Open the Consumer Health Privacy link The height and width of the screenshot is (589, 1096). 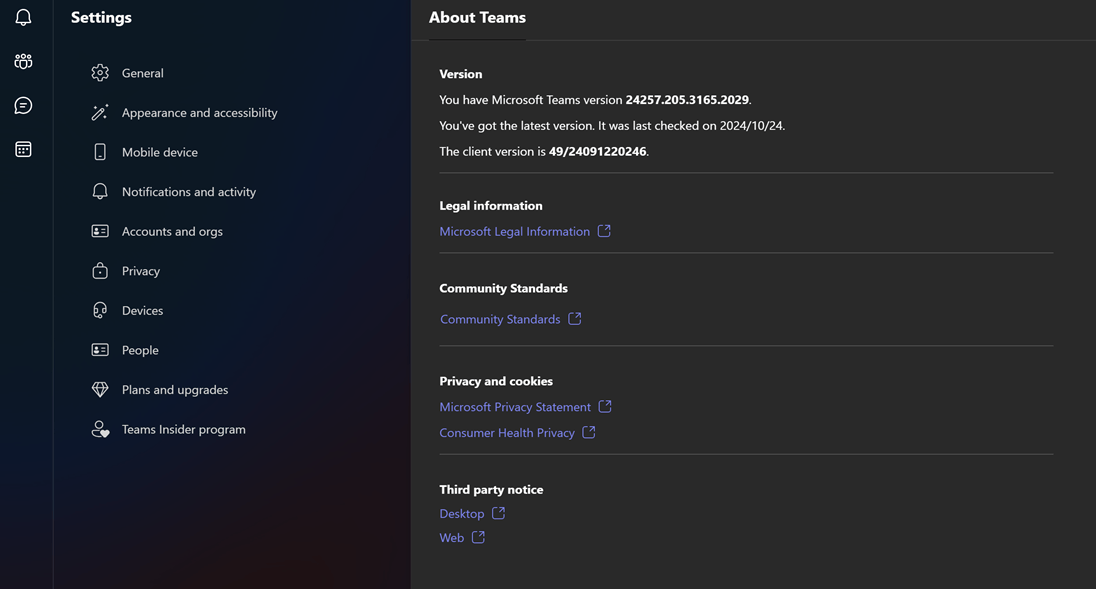pos(507,432)
